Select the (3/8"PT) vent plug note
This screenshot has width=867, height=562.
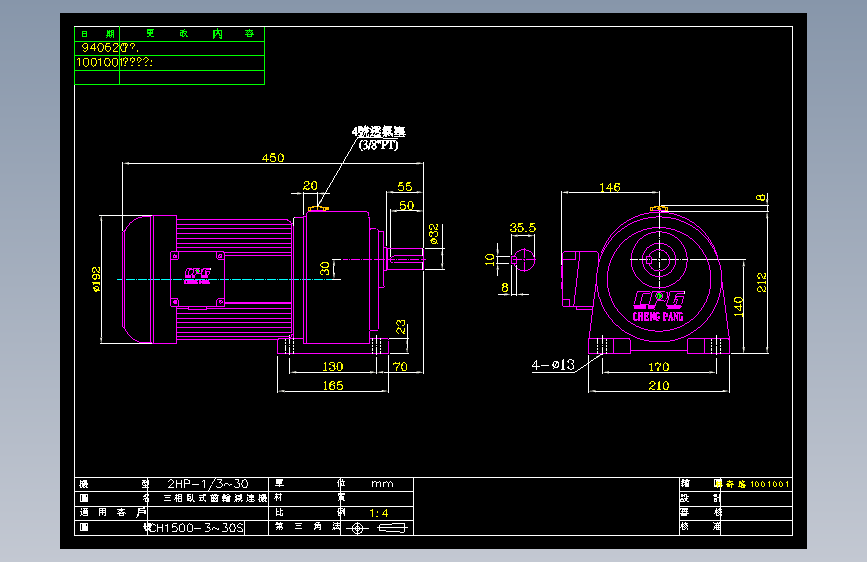(x=379, y=145)
